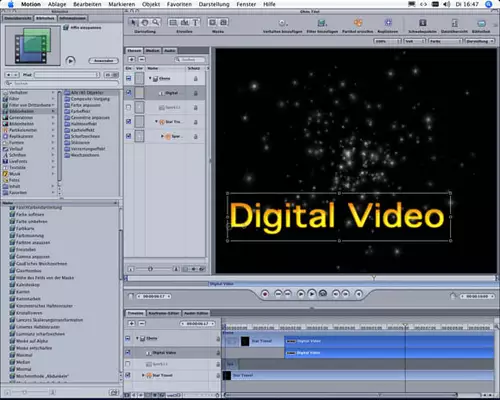Screen dimensions: 500x400
Task: Open the Darstellung view dropdown
Action: [x=480, y=41]
